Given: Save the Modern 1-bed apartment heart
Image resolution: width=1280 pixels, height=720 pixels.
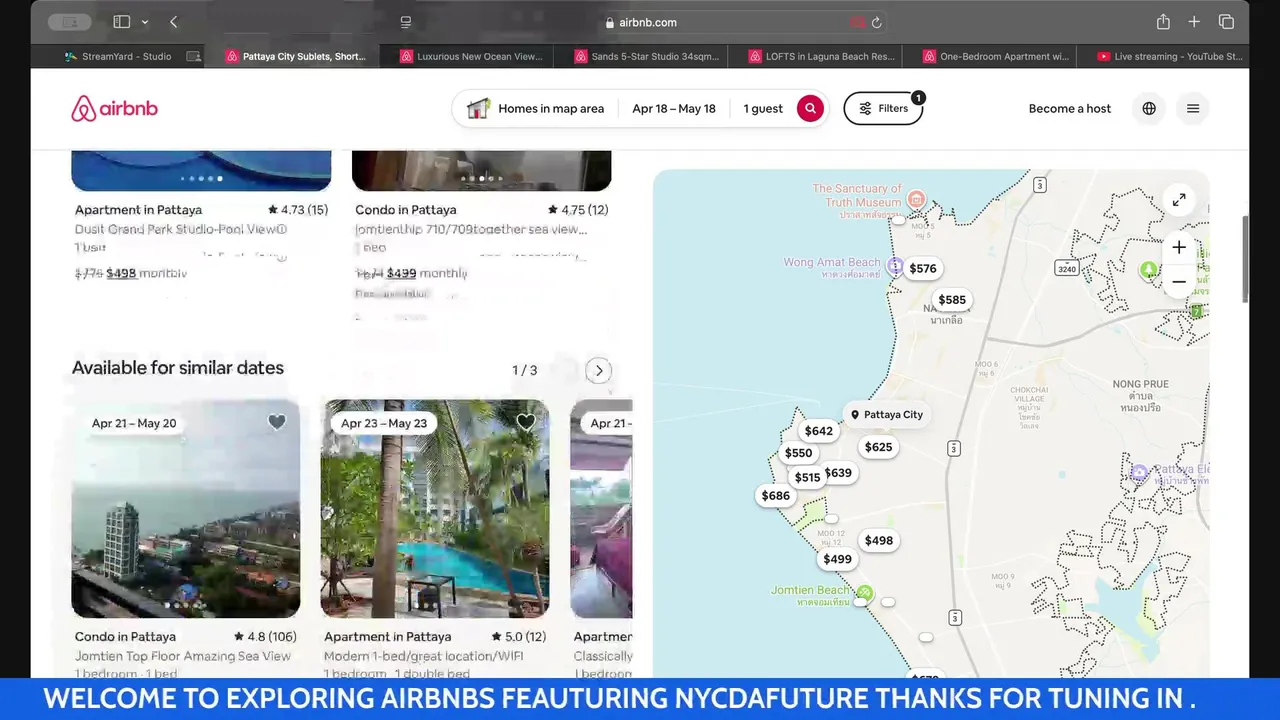Looking at the screenshot, I should (526, 422).
